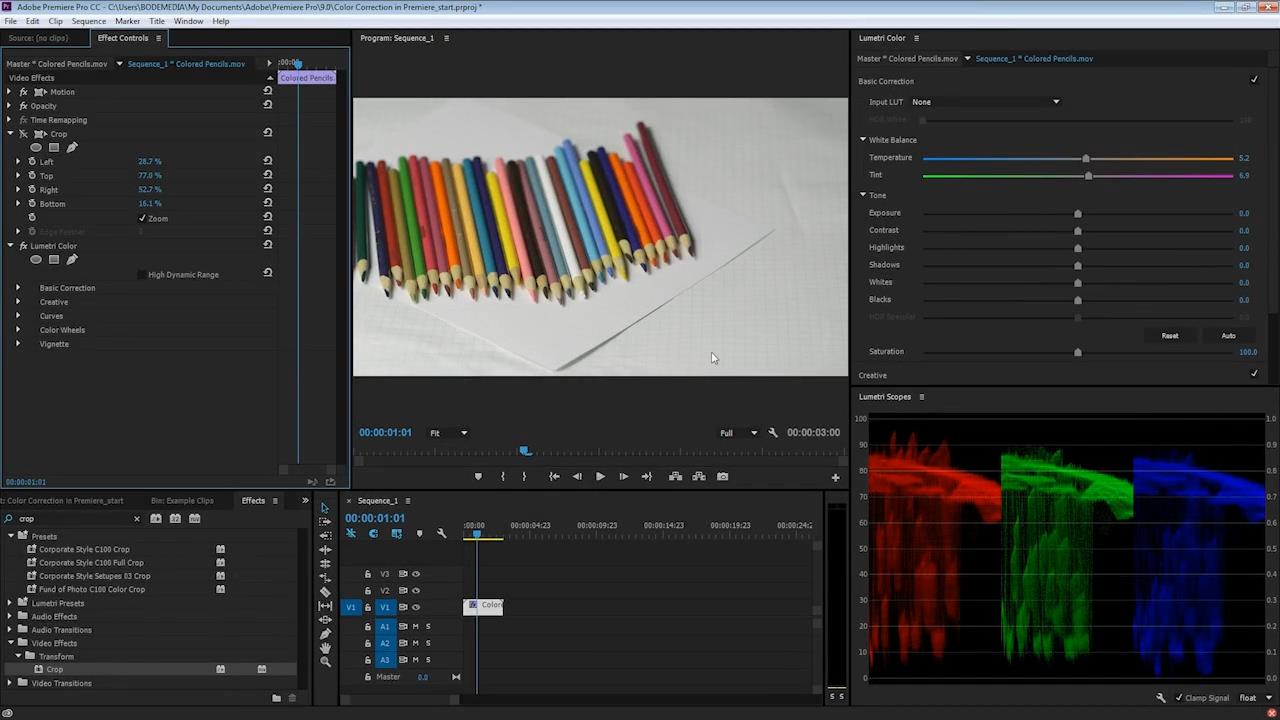Solo audio track A2
Screen dimensions: 1280x720
coord(428,643)
